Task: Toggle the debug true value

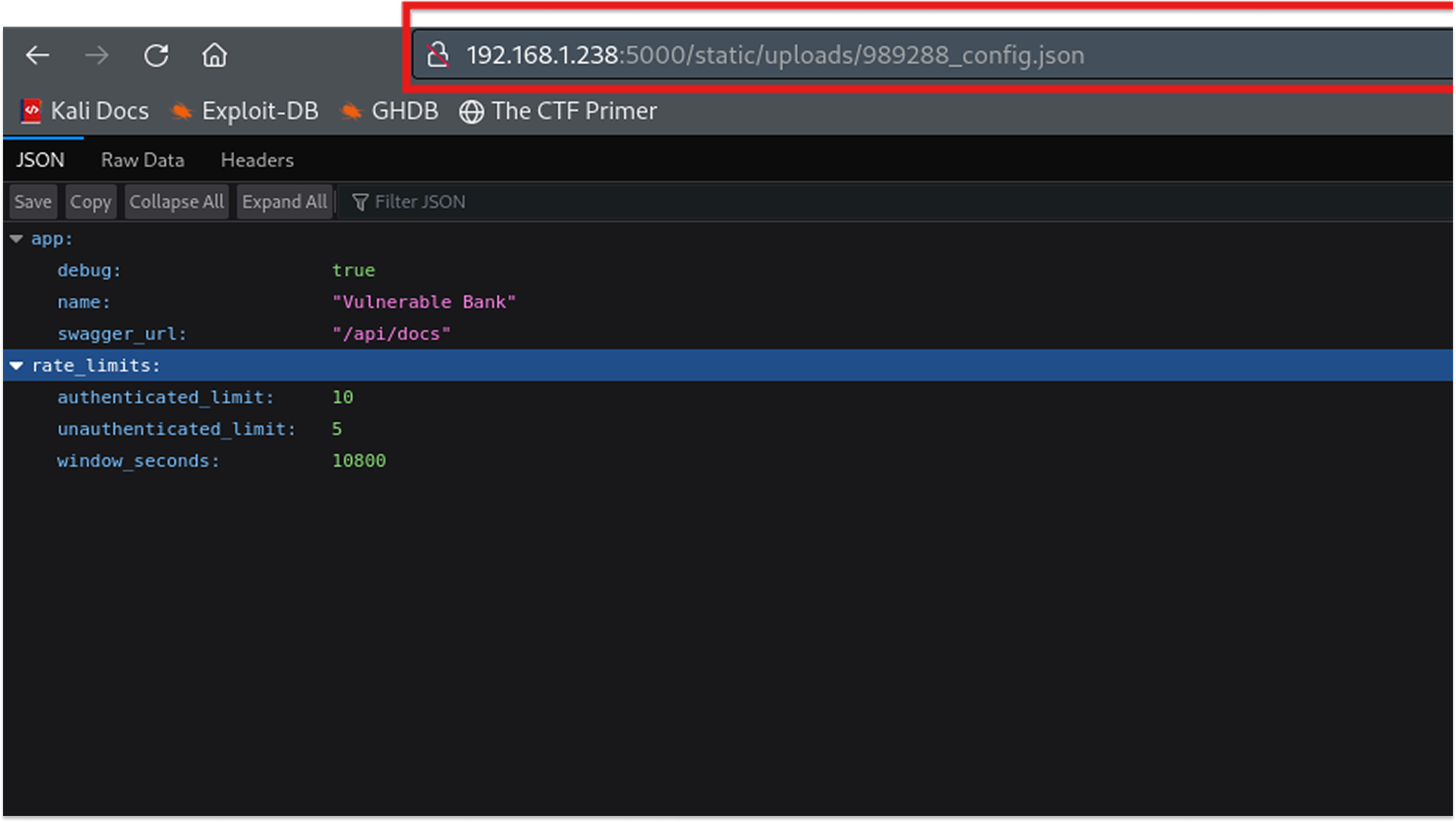Action: [353, 270]
